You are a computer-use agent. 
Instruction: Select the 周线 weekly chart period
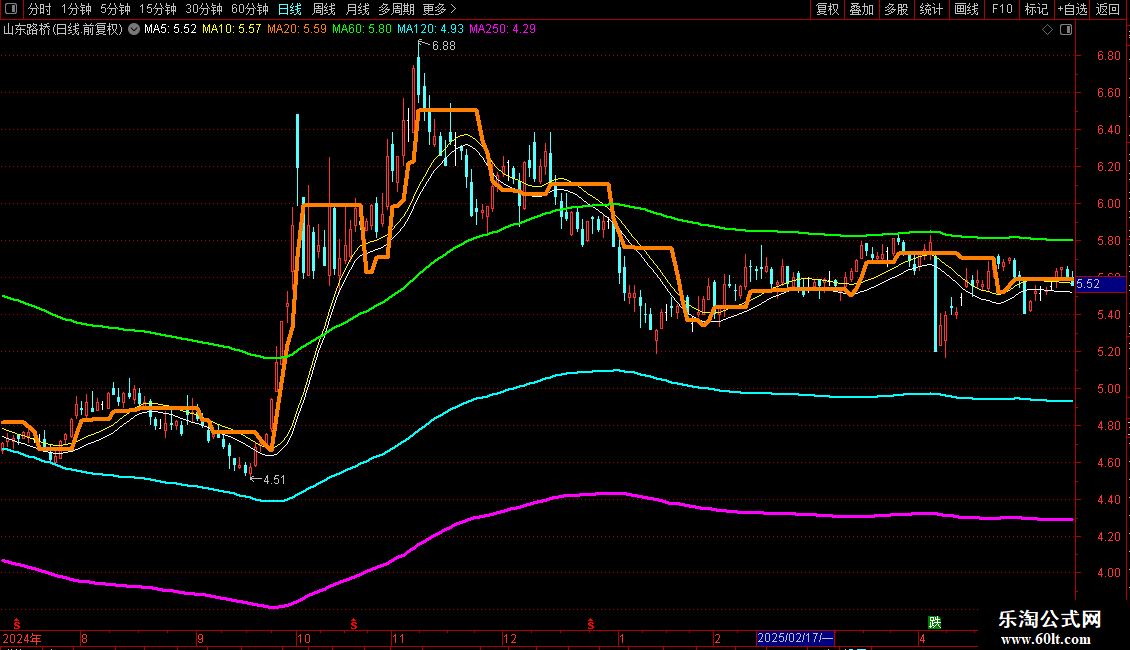324,9
